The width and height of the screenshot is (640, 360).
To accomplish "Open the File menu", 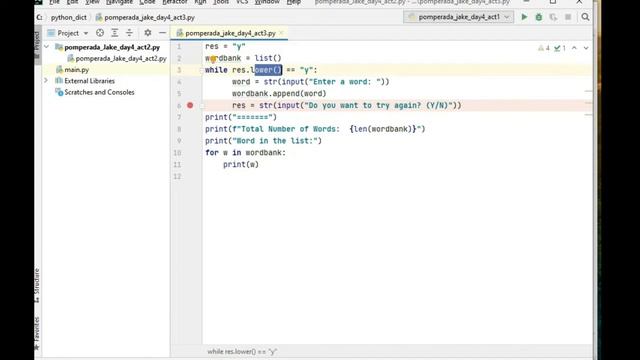I will click(54, 2).
